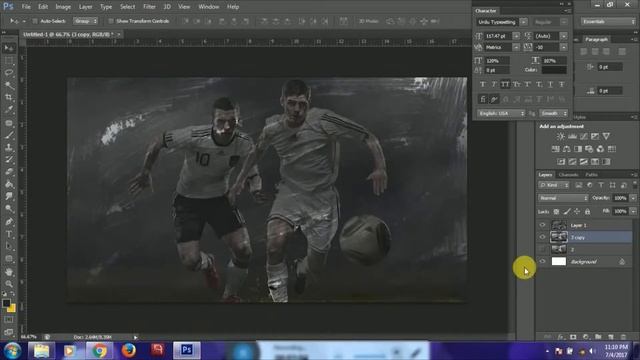Viewport: 640px width, 360px height.
Task: Open Chrome from the Windows taskbar
Action: pyautogui.click(x=99, y=351)
